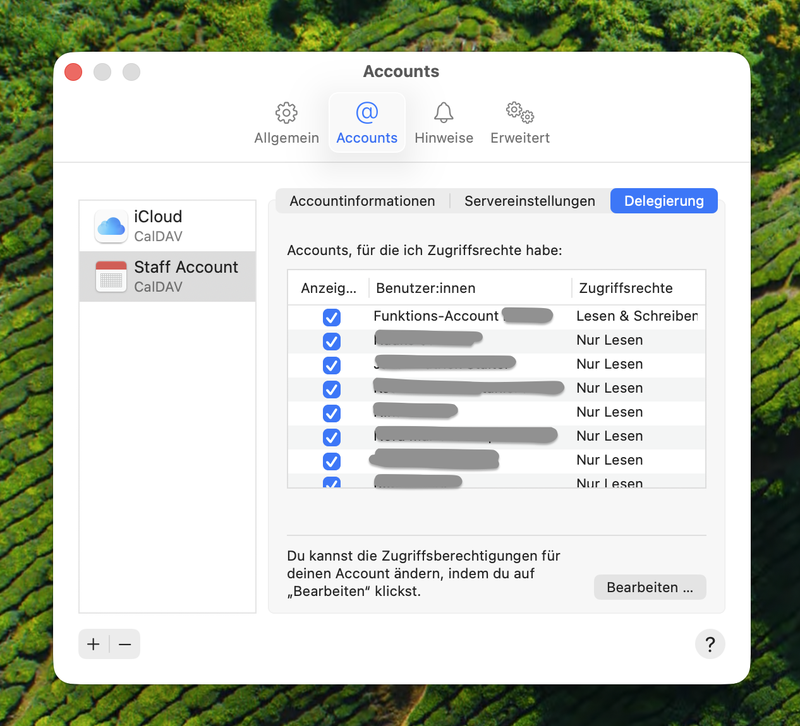Select the iCloud account in sidebar
The width and height of the screenshot is (800, 726).
click(x=167, y=226)
